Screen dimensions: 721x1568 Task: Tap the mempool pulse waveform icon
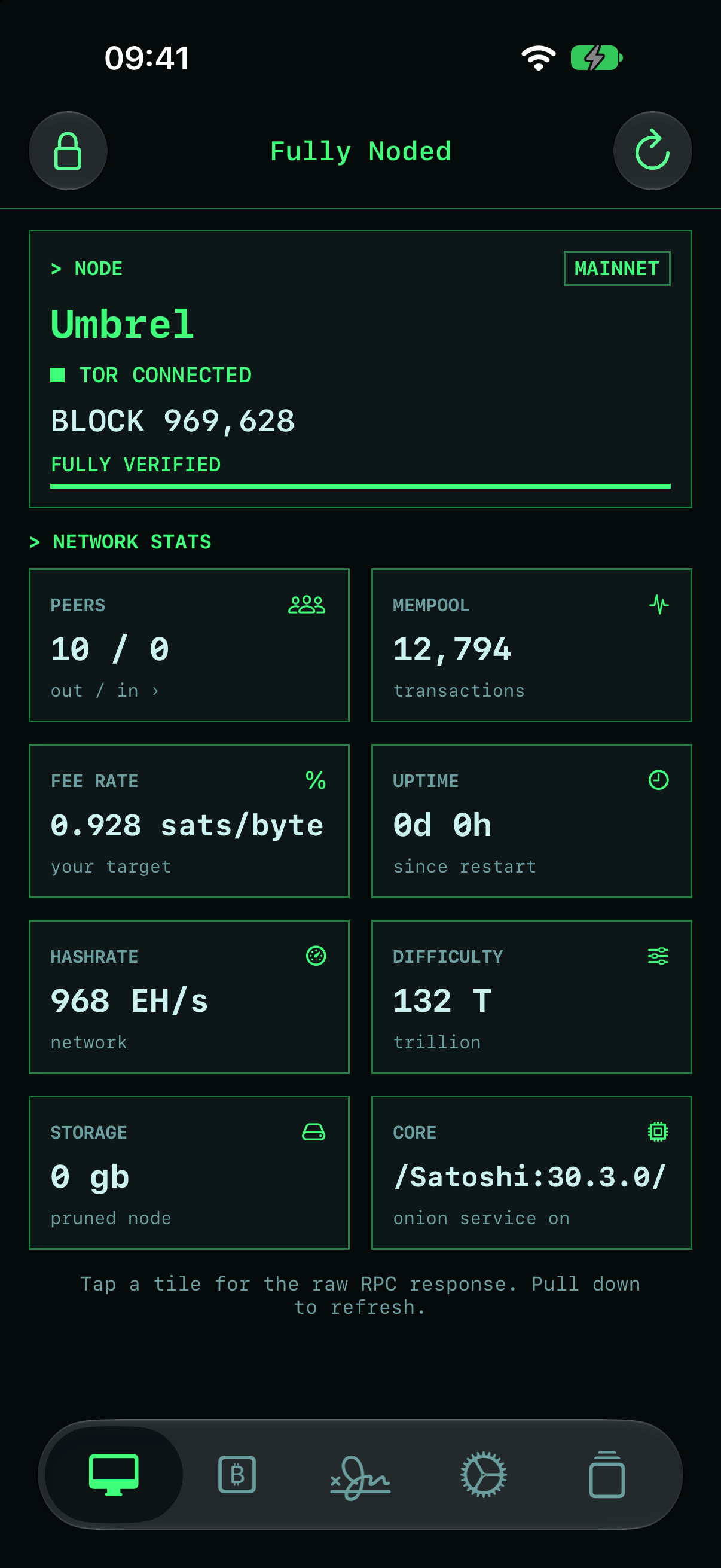pyautogui.click(x=658, y=605)
